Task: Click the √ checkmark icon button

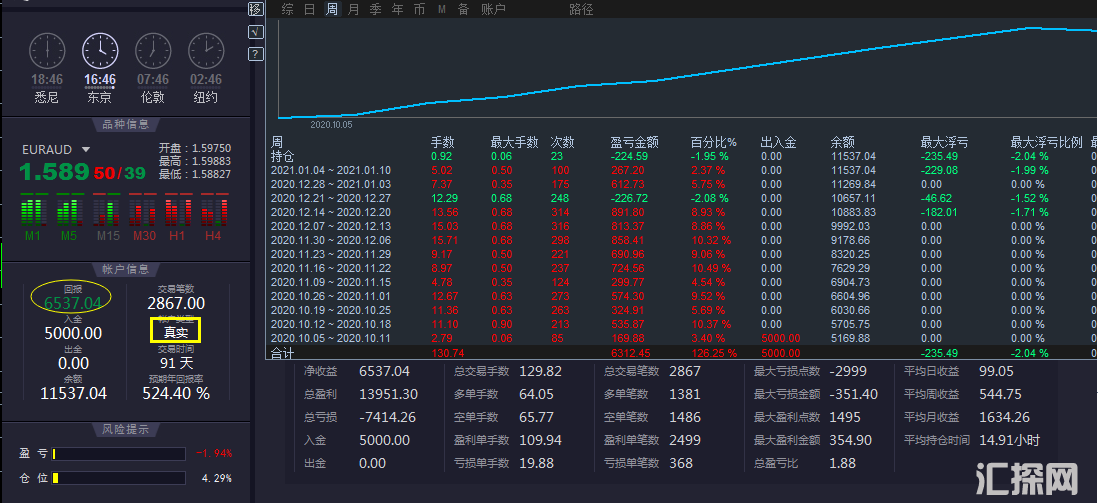Action: 255,31
